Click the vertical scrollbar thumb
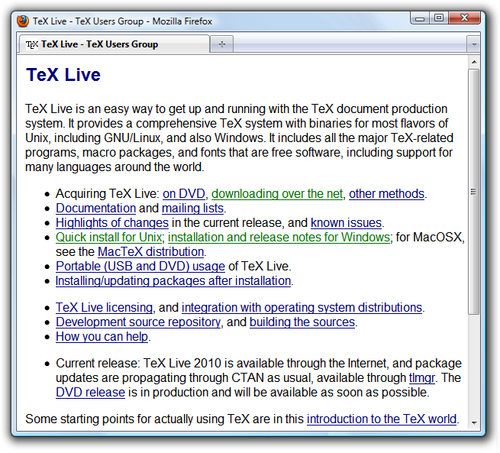 click(x=474, y=192)
